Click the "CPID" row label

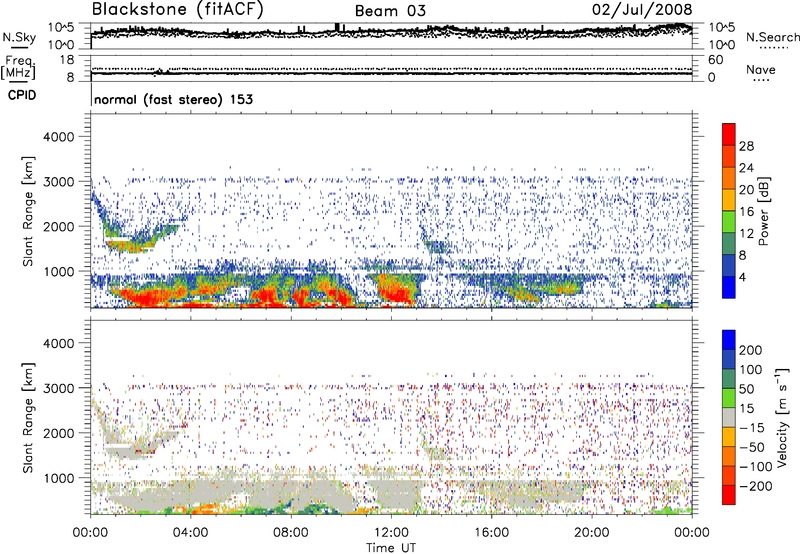click(22, 95)
